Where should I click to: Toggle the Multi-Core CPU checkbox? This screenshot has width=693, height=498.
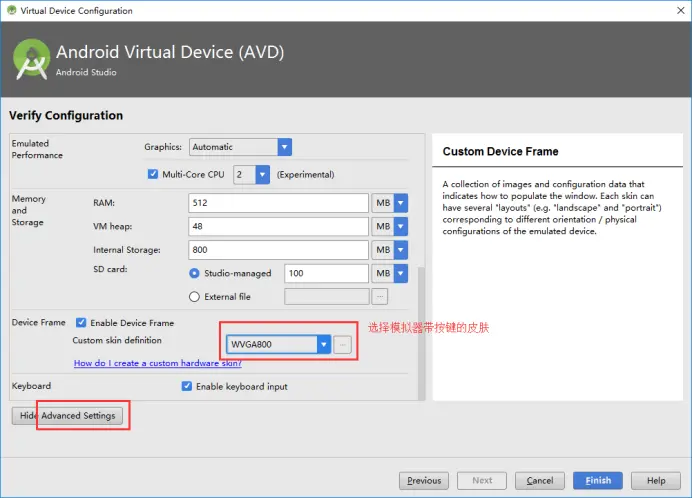152,174
